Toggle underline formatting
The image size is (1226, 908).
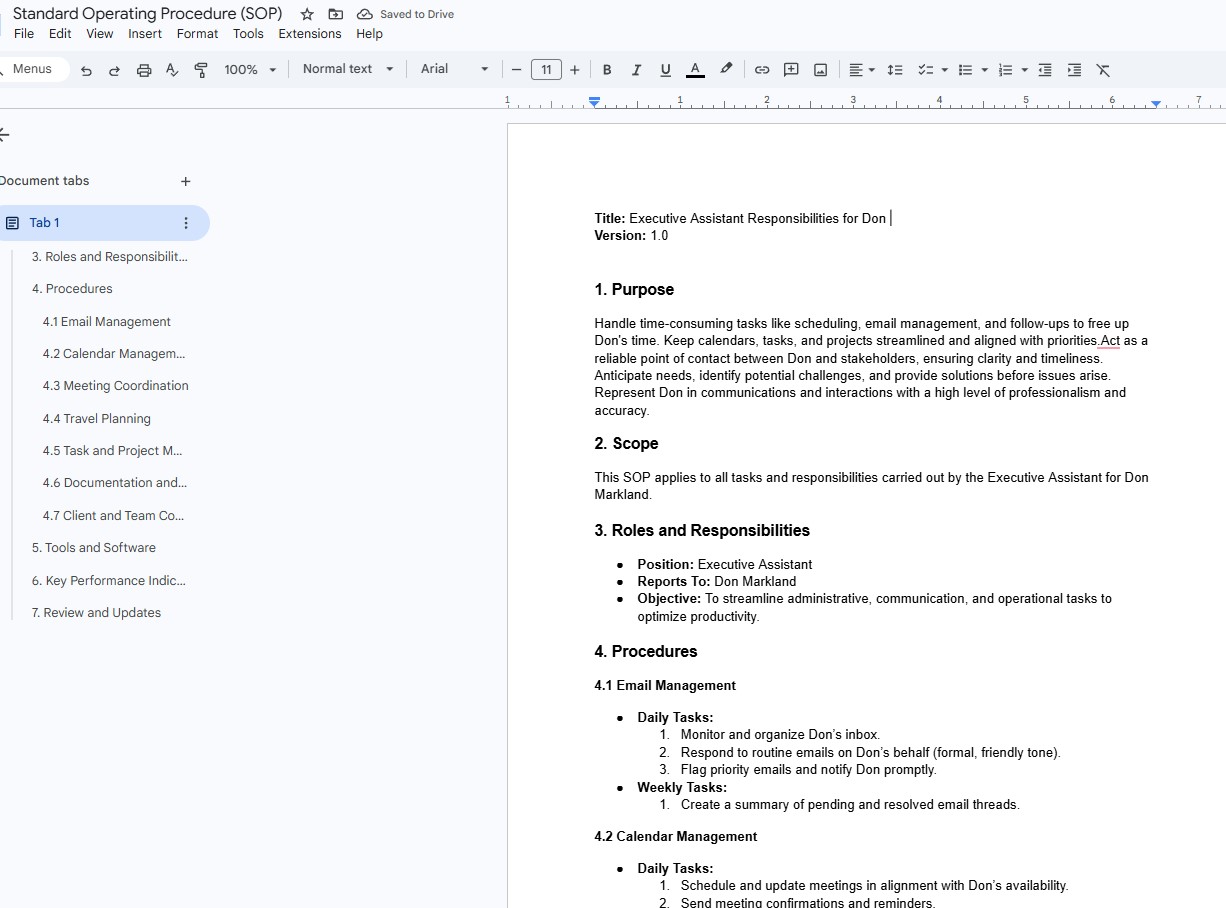tap(665, 70)
